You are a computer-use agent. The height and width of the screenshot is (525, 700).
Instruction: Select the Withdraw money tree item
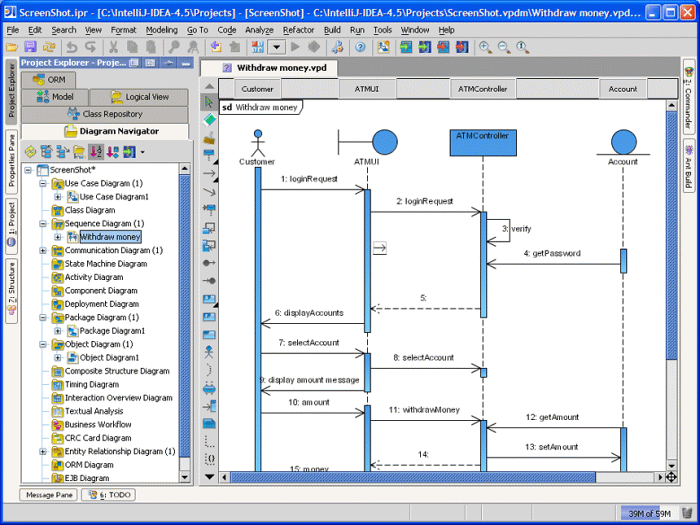click(x=110, y=237)
